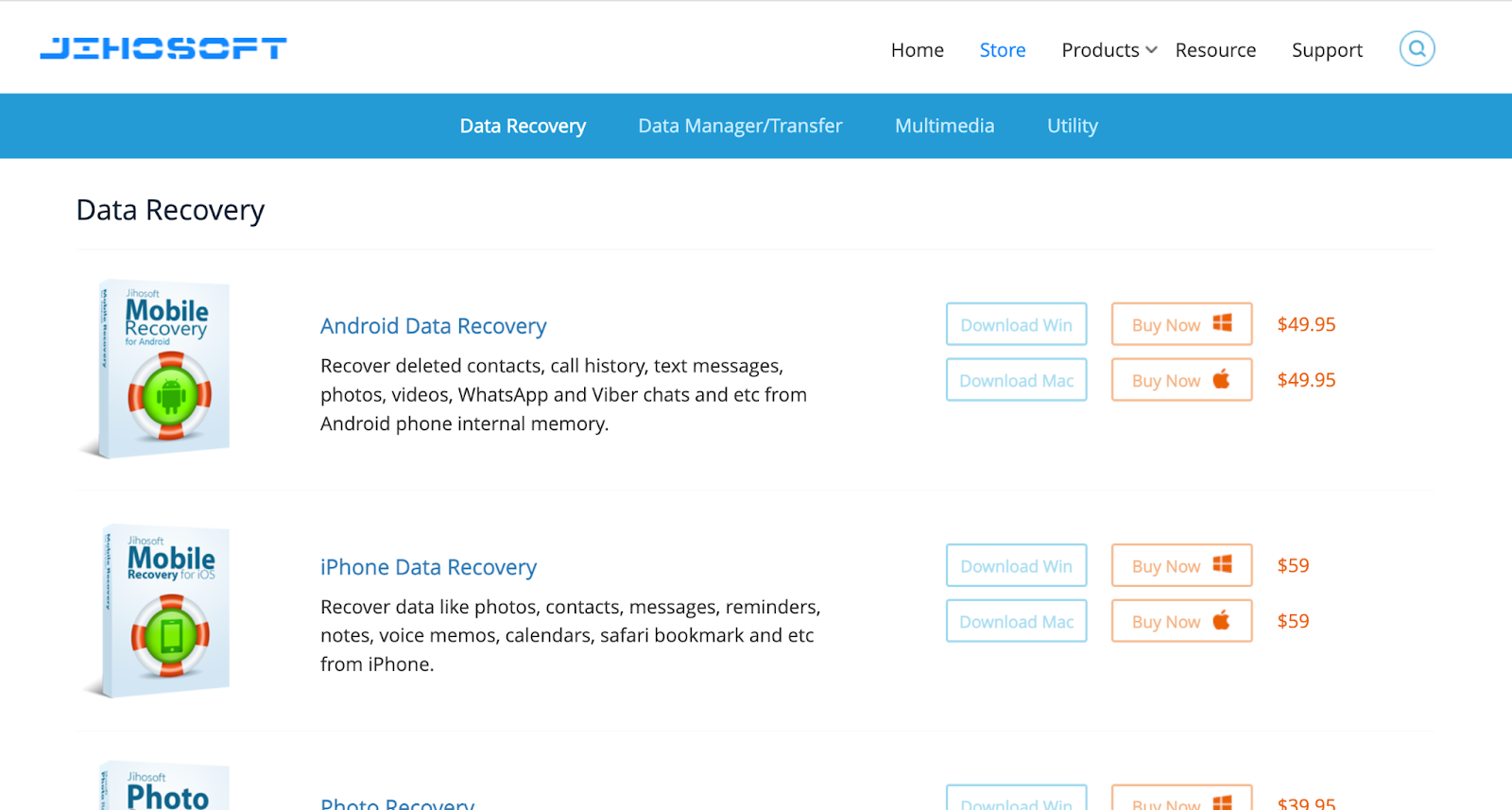Open Android Data Recovery product link

[x=433, y=326]
